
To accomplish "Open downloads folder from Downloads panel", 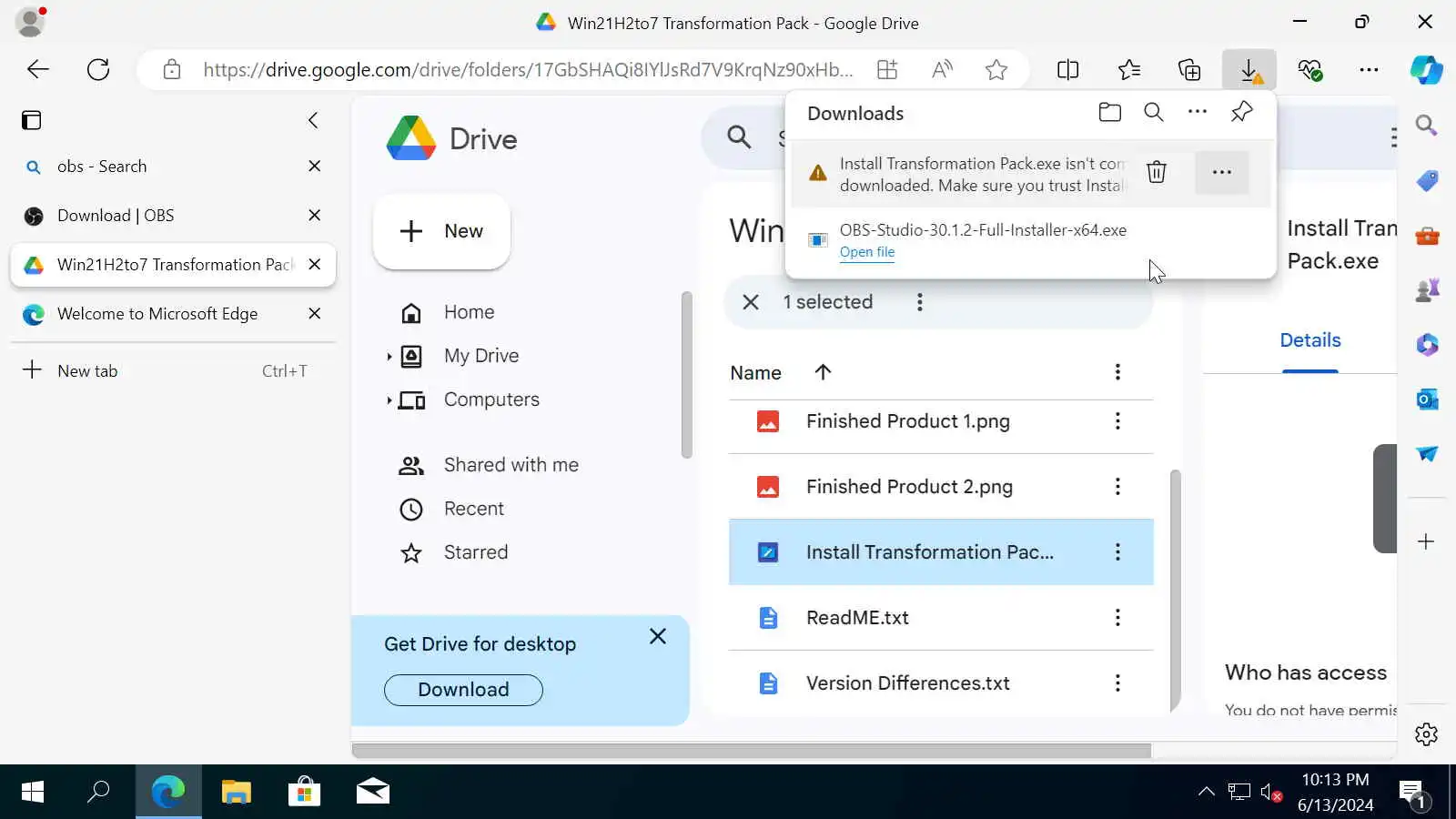I will click(1109, 112).
